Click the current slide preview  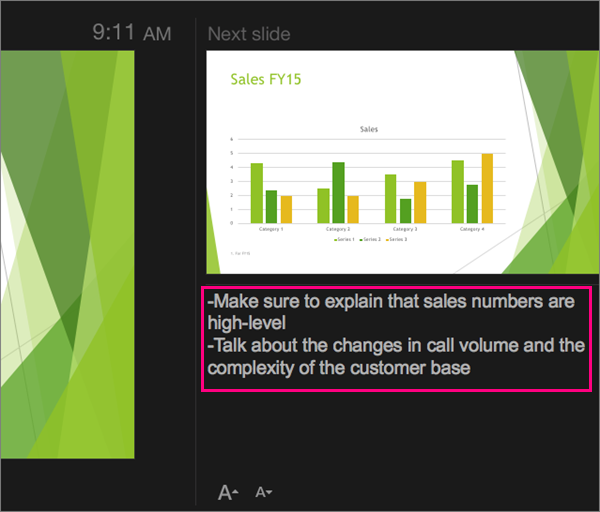click(67, 254)
